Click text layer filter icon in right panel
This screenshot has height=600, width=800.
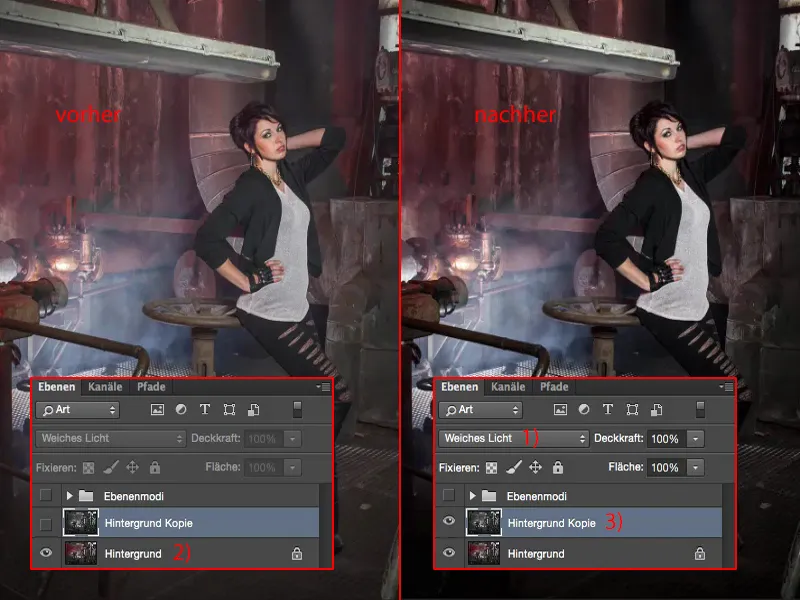click(608, 410)
